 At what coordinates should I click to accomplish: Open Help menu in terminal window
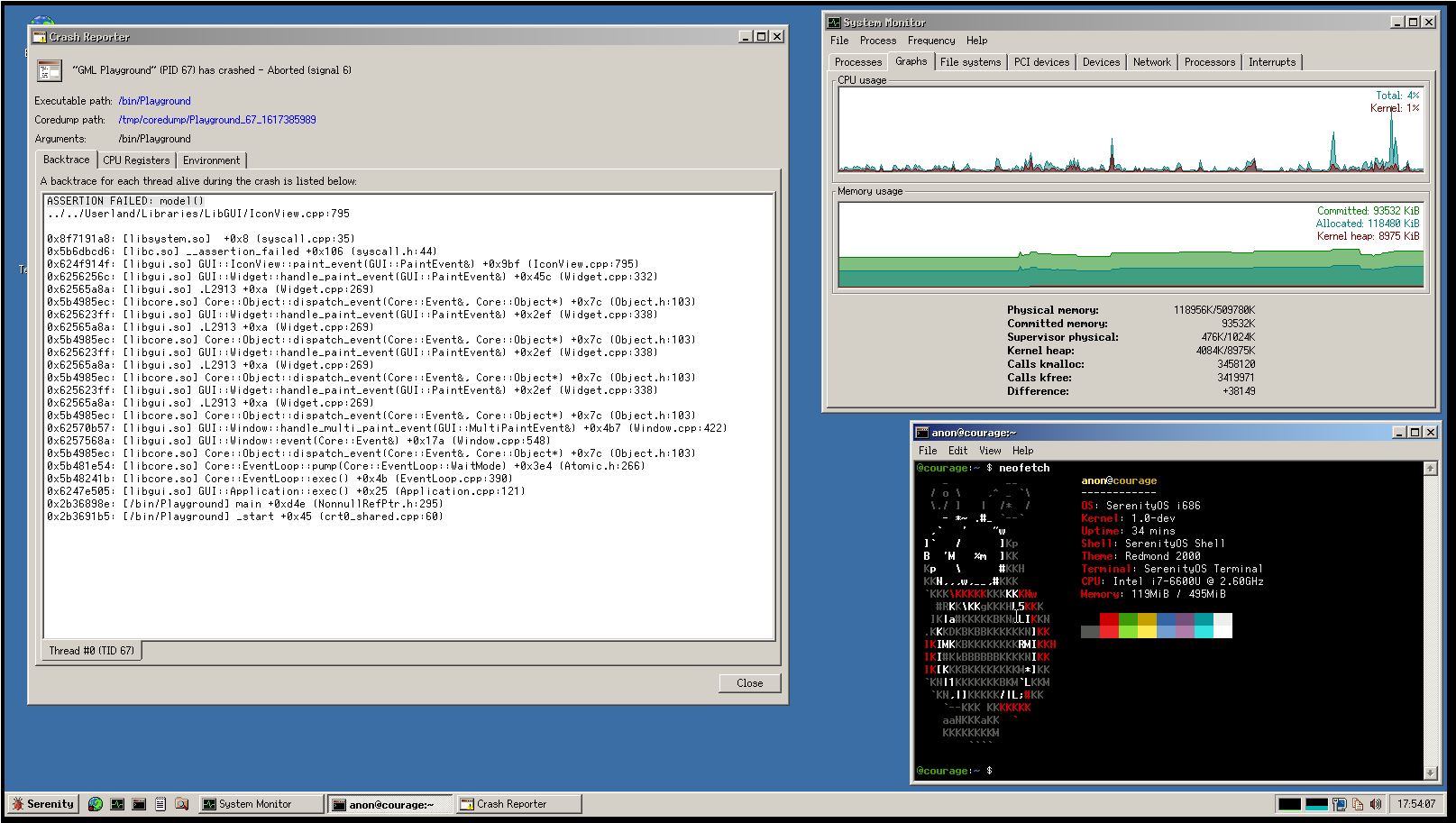coord(1023,451)
